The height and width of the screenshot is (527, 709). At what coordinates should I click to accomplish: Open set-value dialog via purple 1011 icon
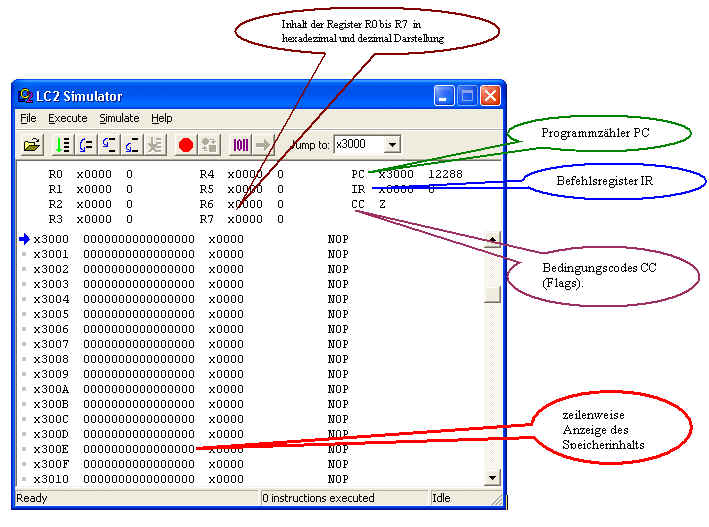(240, 145)
